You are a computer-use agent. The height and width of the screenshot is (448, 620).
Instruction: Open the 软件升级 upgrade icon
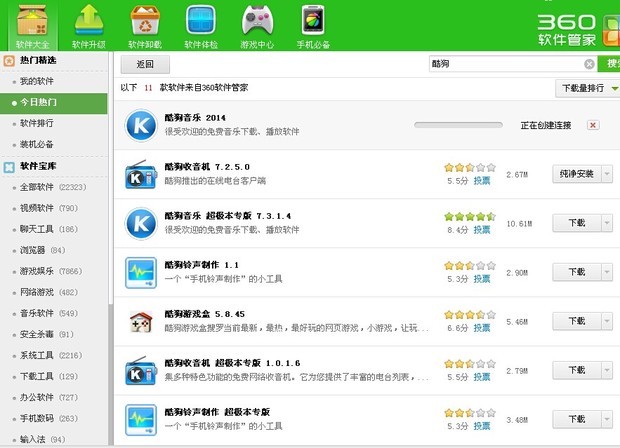(x=89, y=20)
